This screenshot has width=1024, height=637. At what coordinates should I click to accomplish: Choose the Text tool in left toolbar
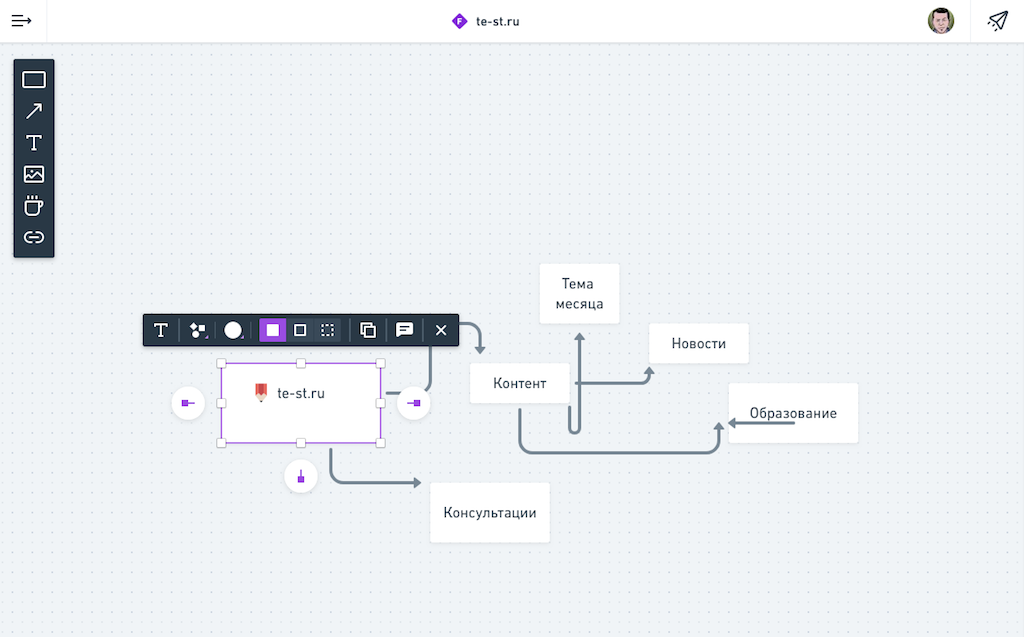[34, 142]
